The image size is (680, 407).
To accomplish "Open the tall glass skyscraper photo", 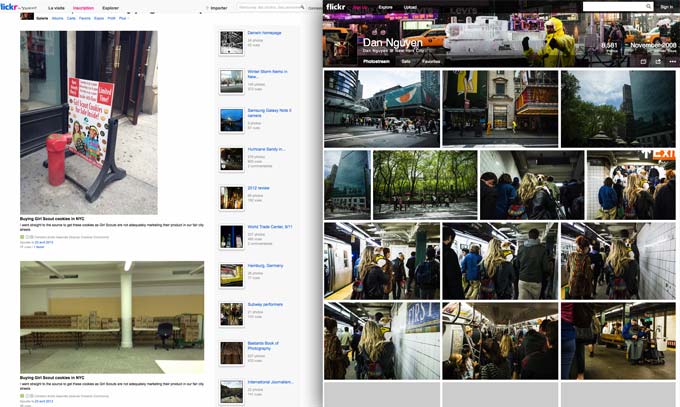I will click(x=347, y=185).
